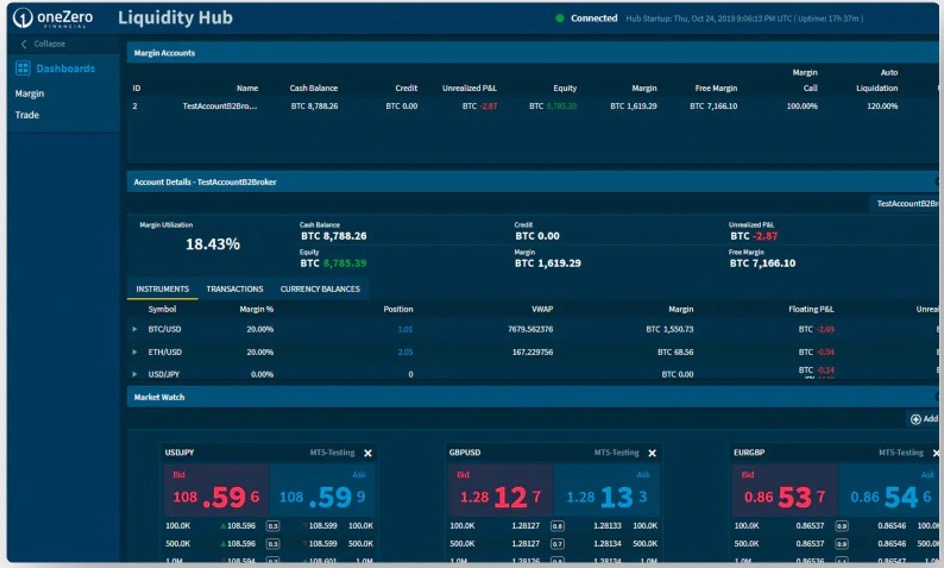Click the USDJPY tile MT5-Testing label

332,452
